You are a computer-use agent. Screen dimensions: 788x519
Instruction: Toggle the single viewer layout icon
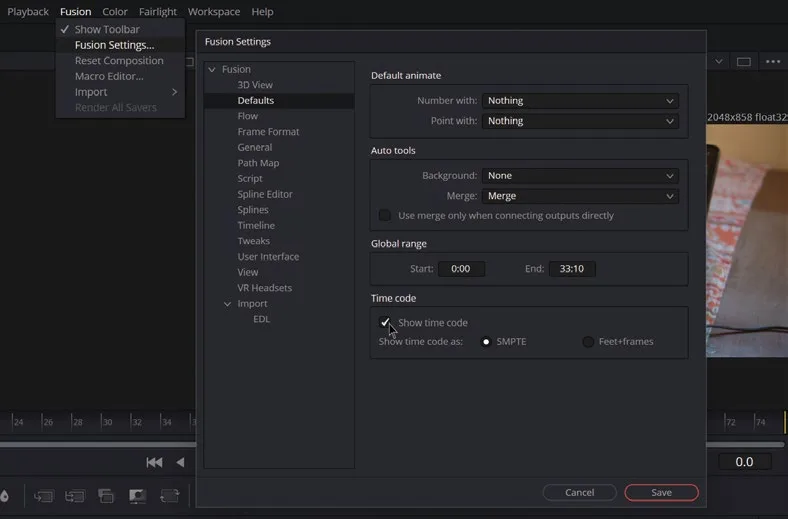[x=744, y=62]
